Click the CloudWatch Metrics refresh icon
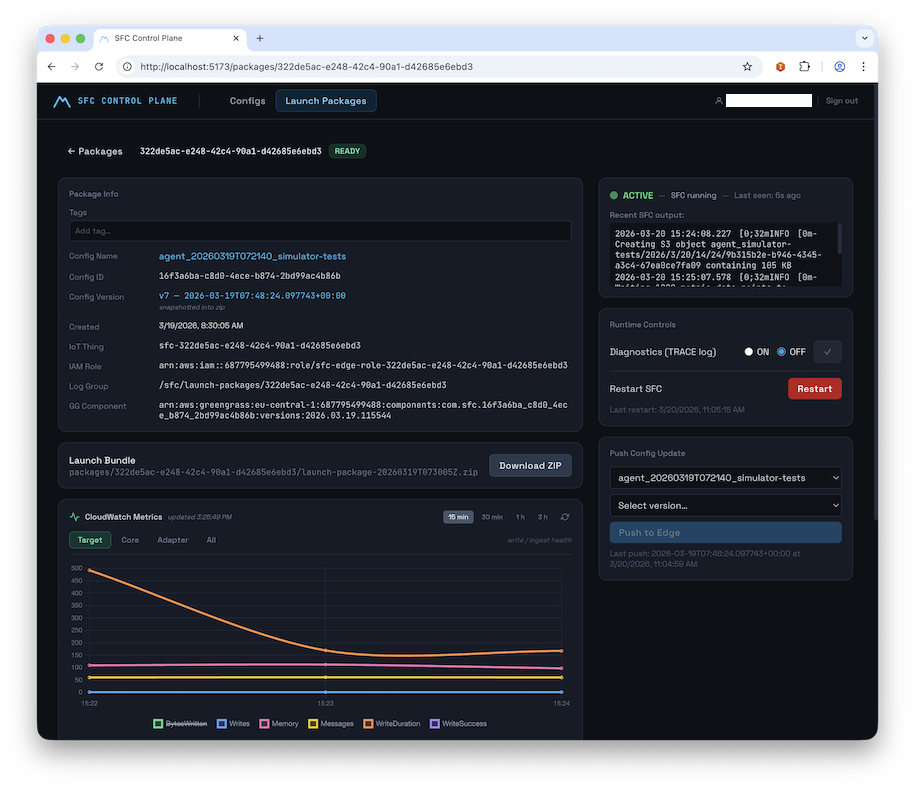915x789 pixels. [x=565, y=517]
